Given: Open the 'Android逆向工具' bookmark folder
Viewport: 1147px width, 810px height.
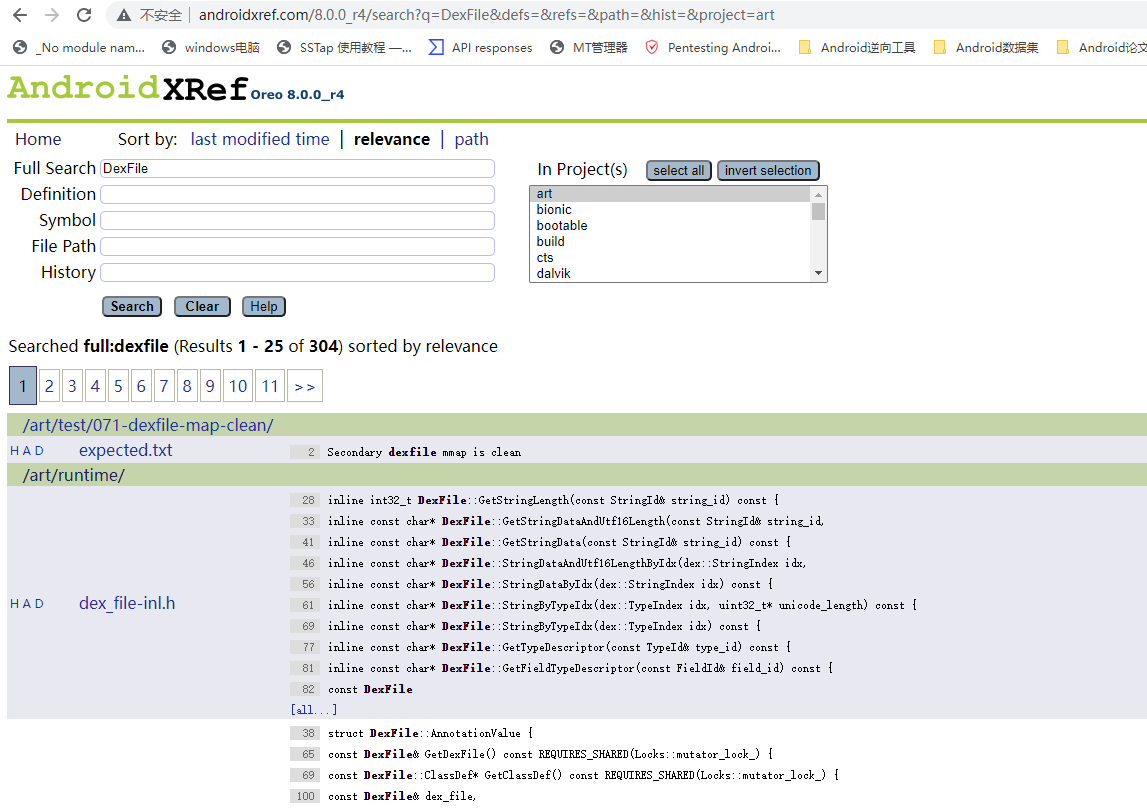Looking at the screenshot, I should tap(857, 48).
